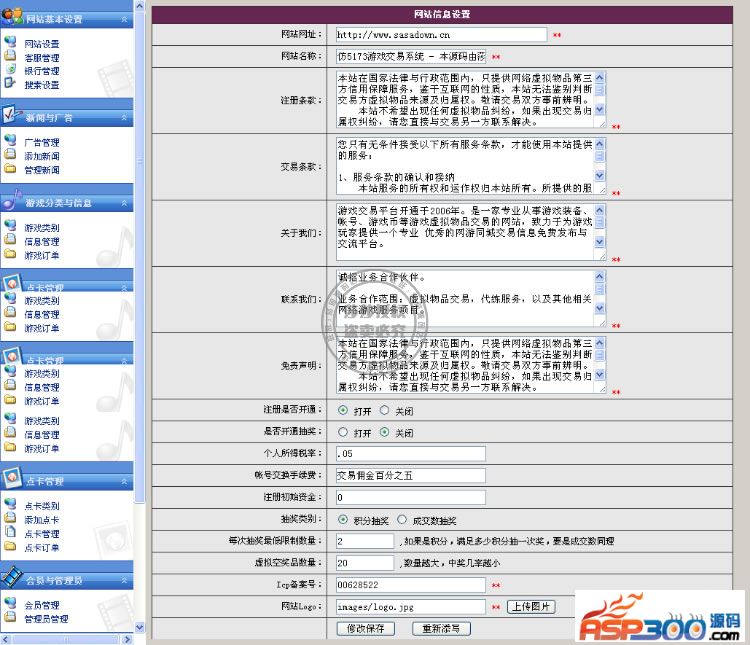Click the icon beside 网站设置
The width and height of the screenshot is (750, 645).
tap(11, 42)
